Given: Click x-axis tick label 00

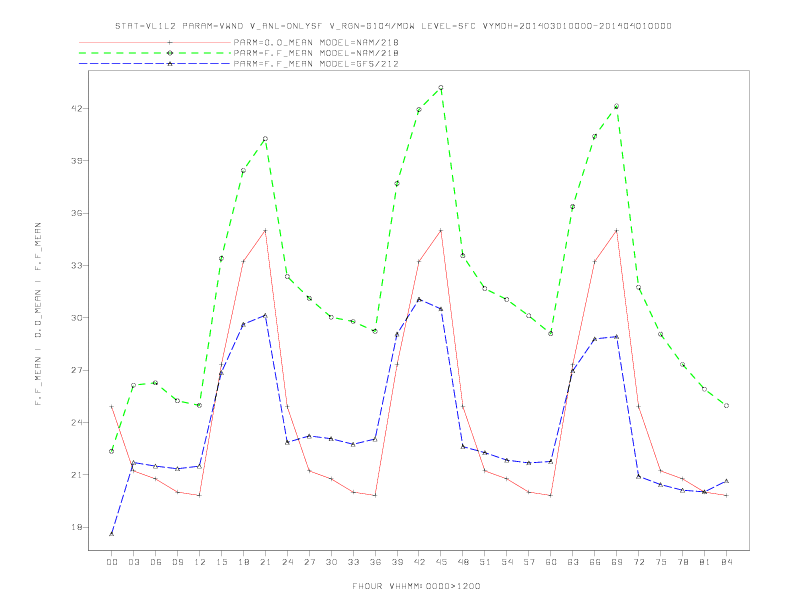Looking at the screenshot, I should pyautogui.click(x=112, y=562).
